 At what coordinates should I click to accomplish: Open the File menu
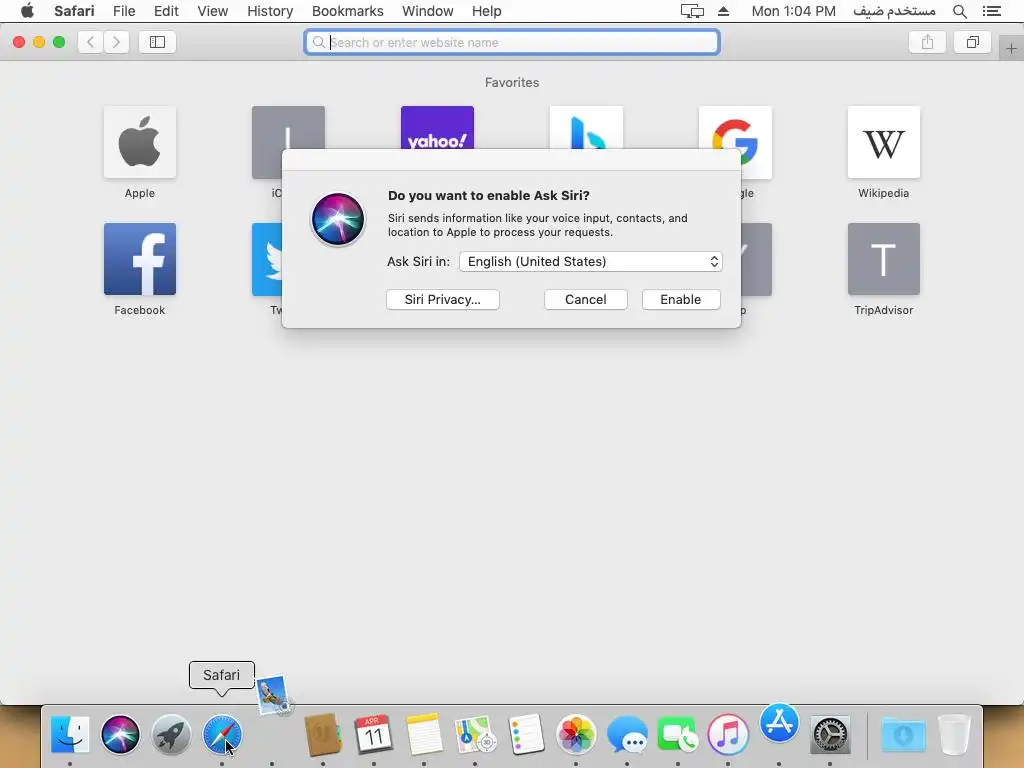[123, 11]
